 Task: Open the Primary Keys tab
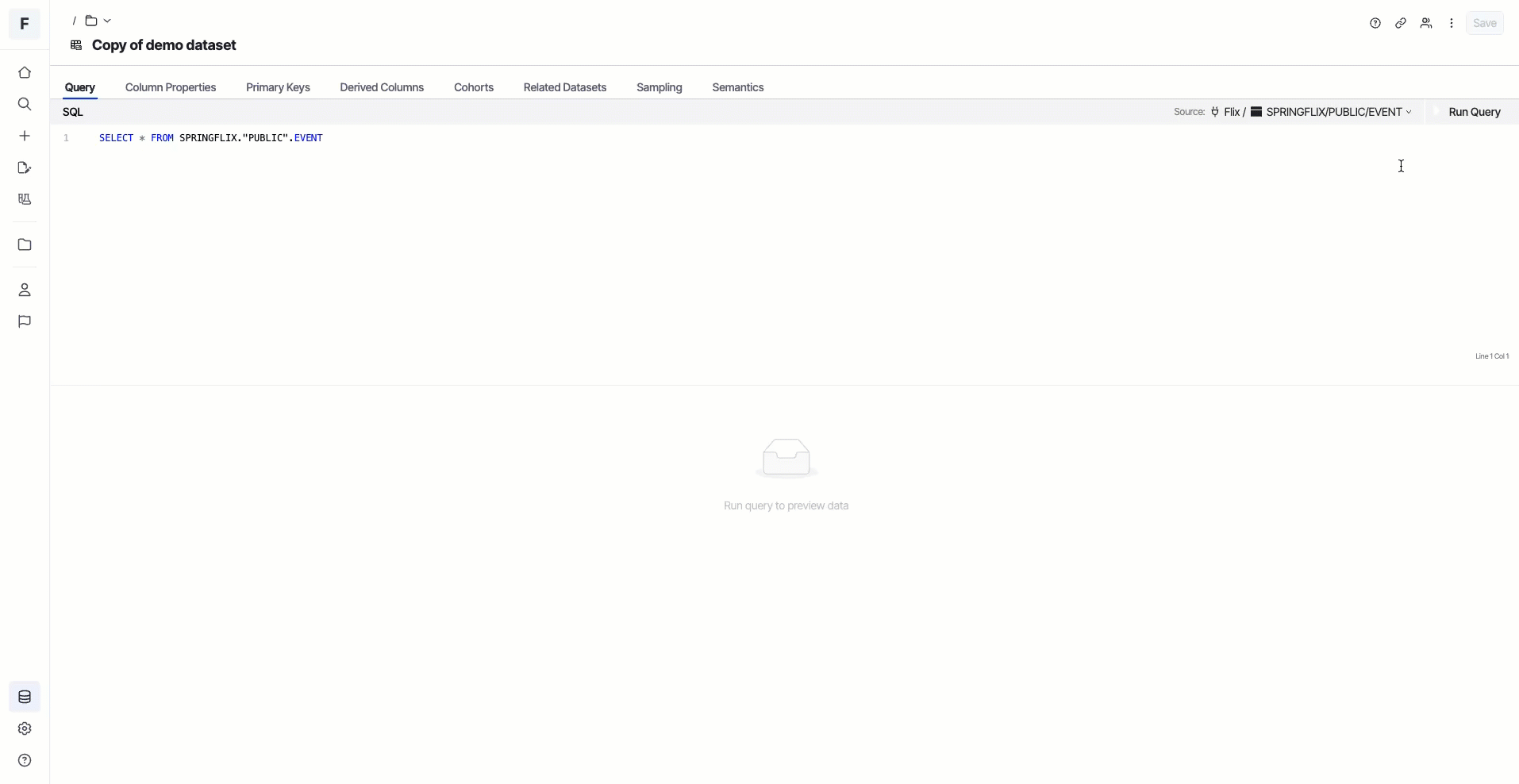coord(278,87)
